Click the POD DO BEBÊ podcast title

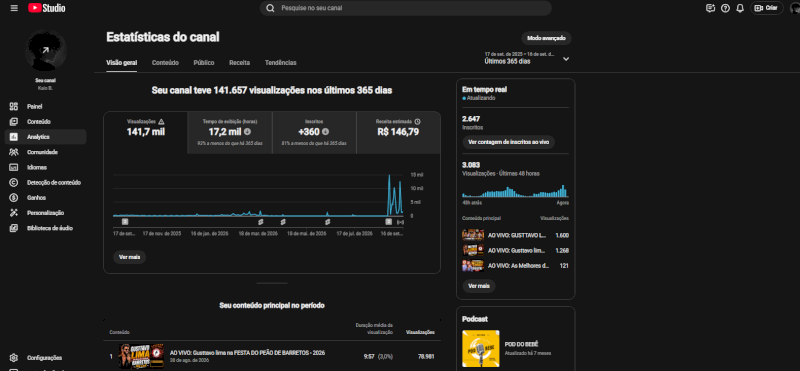[521, 344]
